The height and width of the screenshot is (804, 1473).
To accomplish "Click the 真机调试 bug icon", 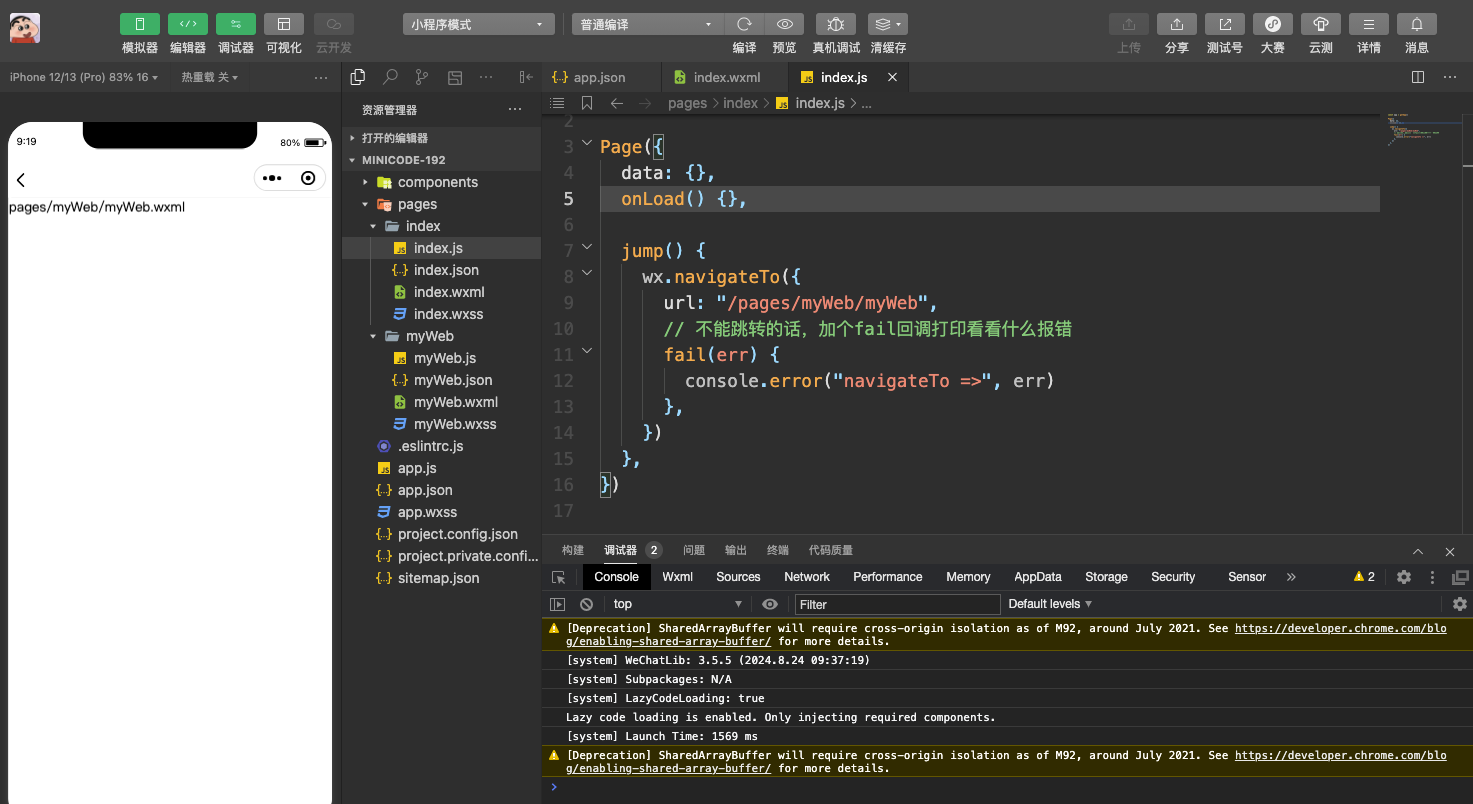I will [835, 24].
